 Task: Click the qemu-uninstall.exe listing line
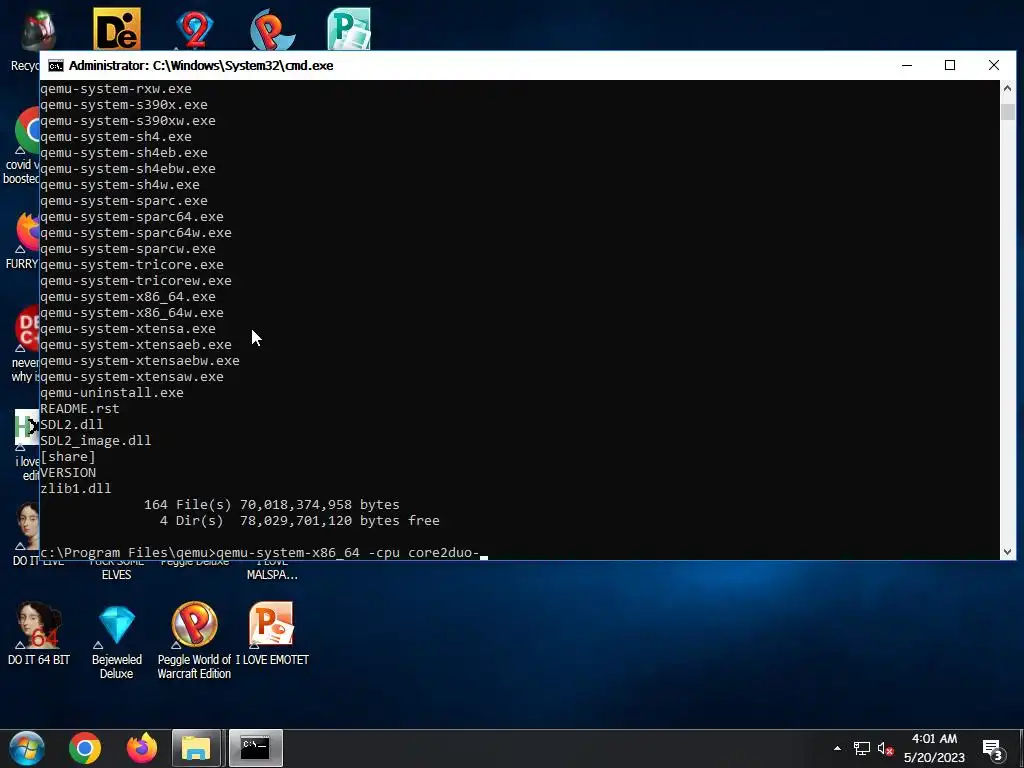tap(112, 392)
